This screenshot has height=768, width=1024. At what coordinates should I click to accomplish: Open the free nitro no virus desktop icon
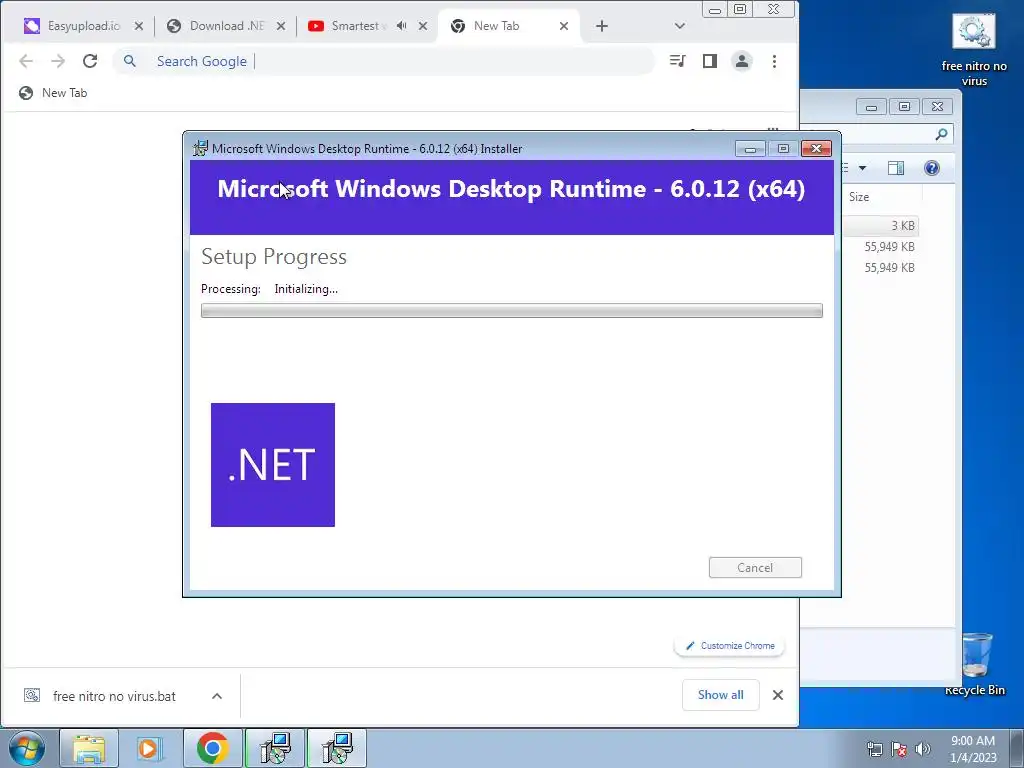coord(974,50)
